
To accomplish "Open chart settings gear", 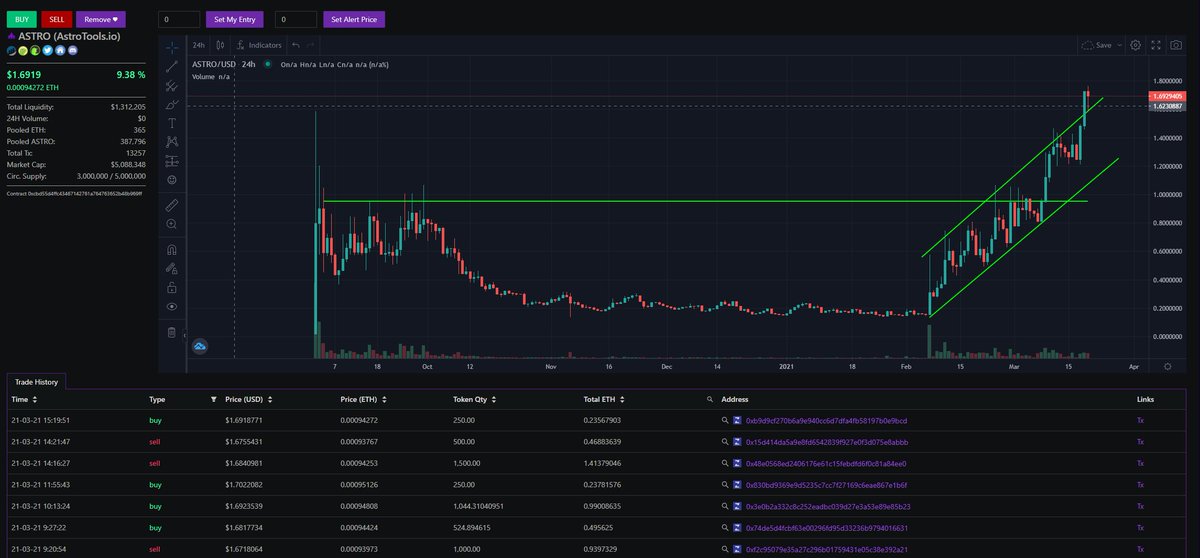I will click(x=1135, y=45).
